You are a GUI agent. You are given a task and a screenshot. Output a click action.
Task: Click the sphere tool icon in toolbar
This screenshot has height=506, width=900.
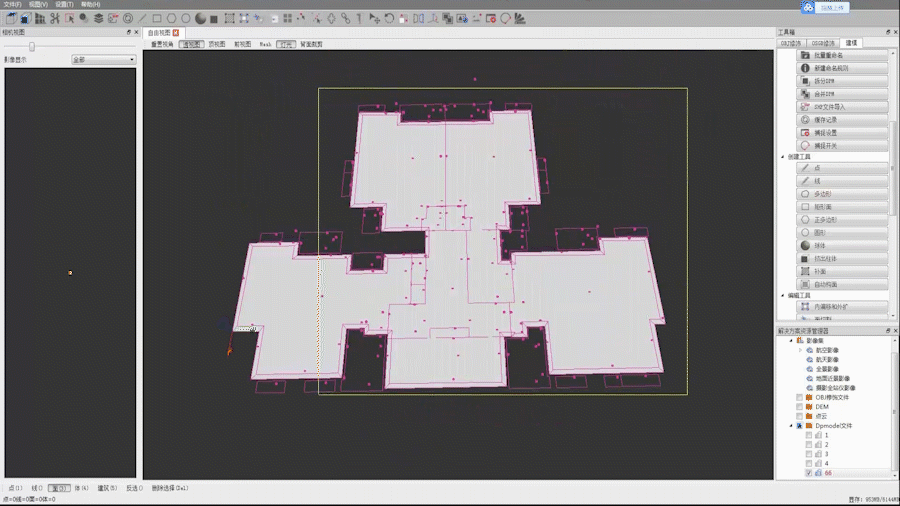(200, 18)
